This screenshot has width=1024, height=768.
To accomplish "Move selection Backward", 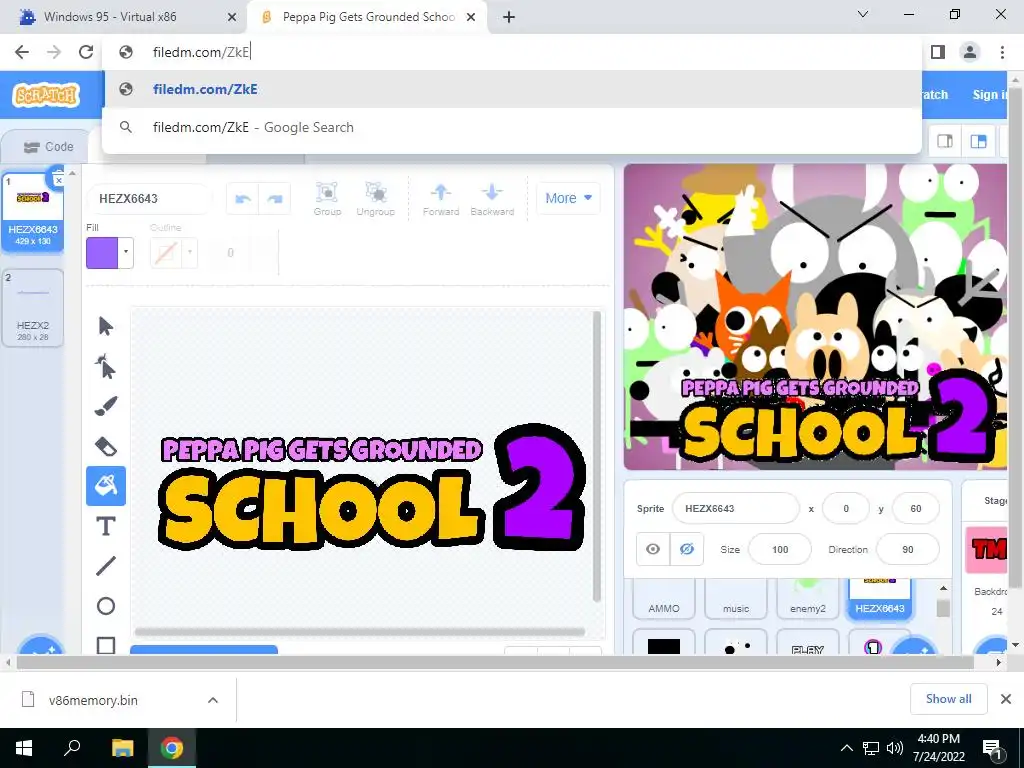I will click(x=492, y=199).
